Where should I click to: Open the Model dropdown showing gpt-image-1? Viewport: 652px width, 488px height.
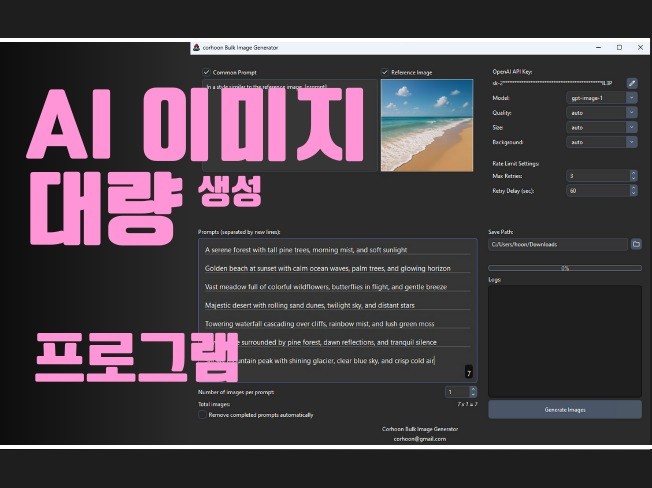point(602,98)
